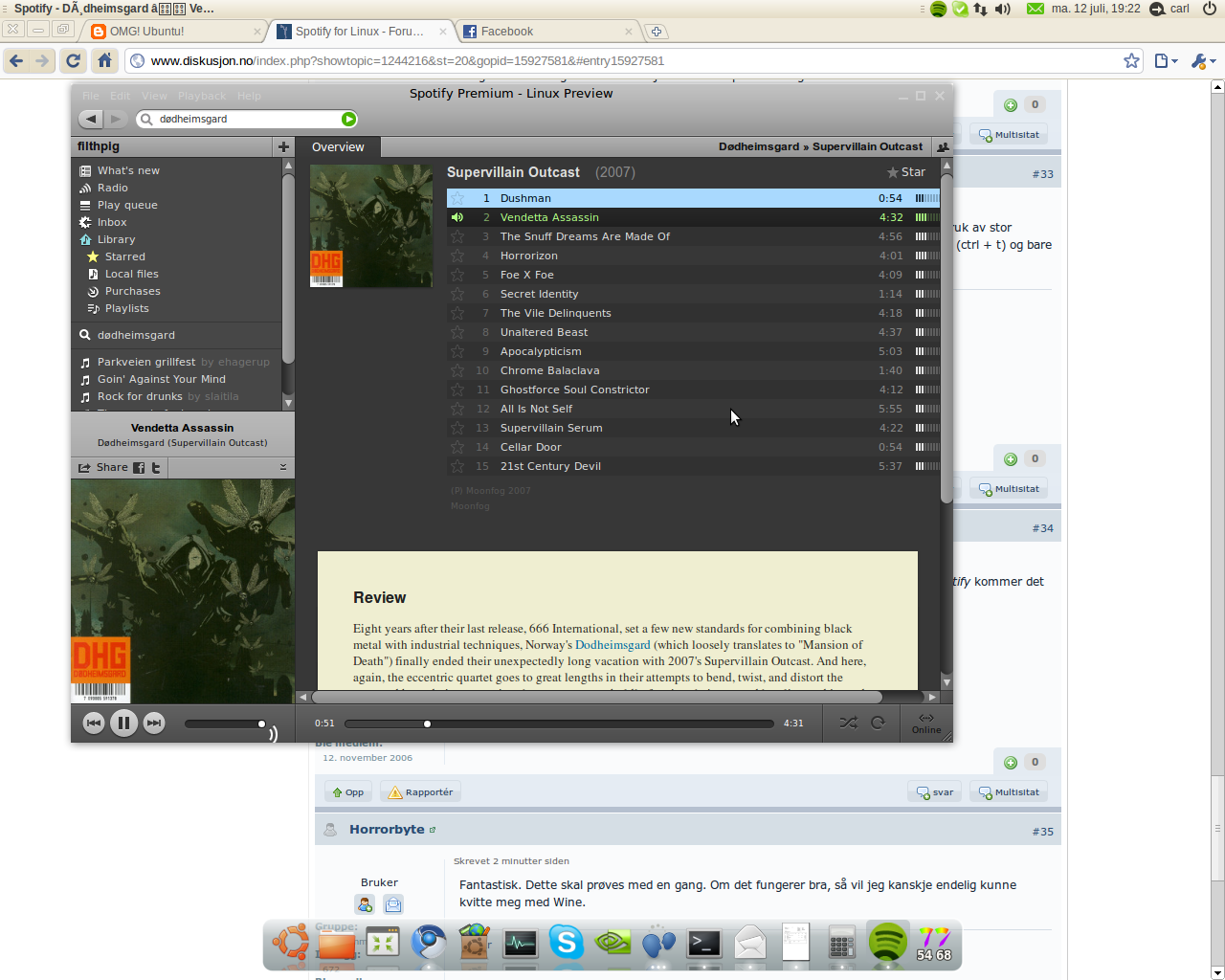Switch to Facebook browser tab
The image size is (1225, 980).
pos(547,32)
